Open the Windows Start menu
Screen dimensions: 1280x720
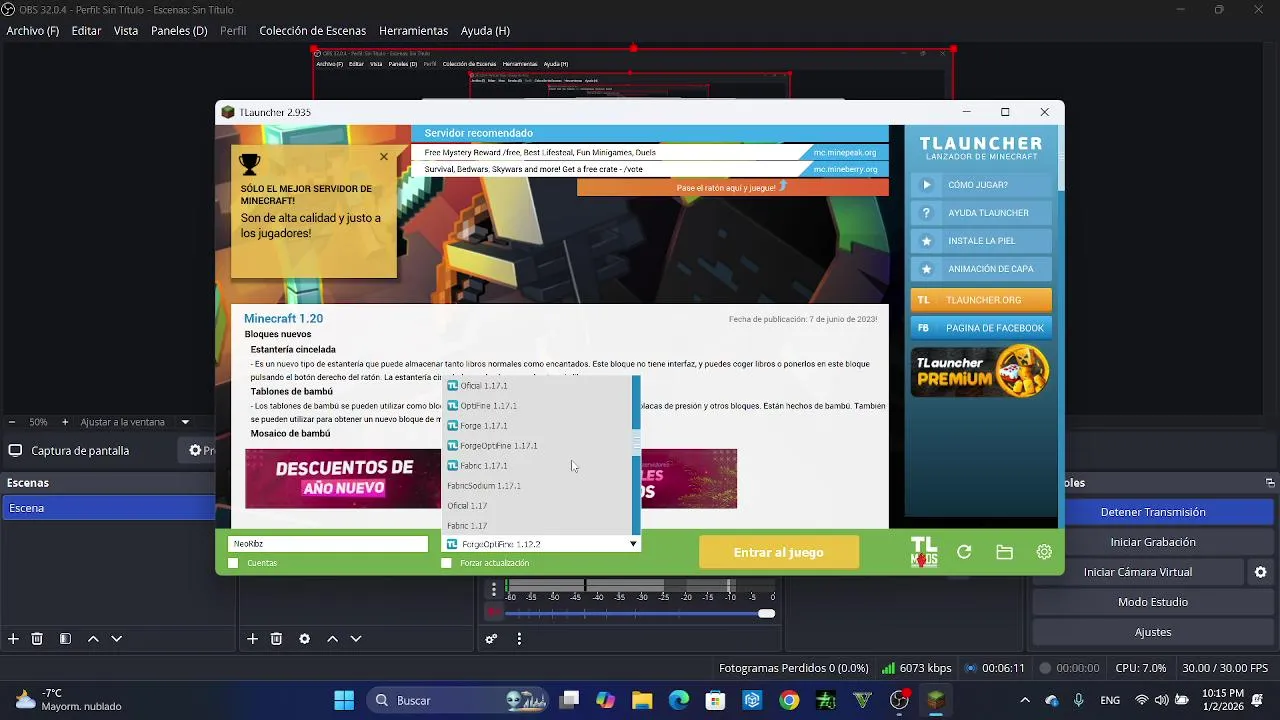click(344, 700)
